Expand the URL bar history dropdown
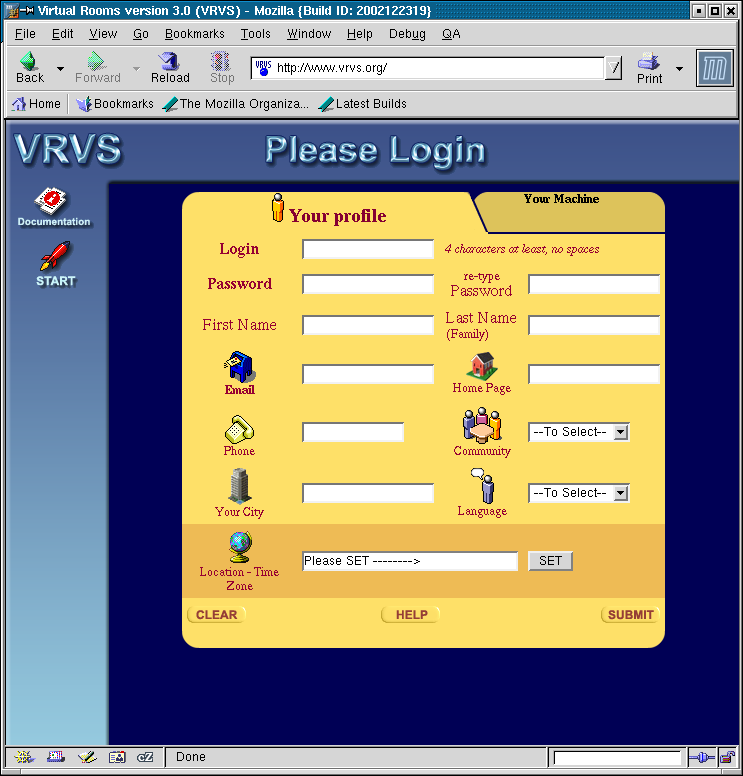Screen dimensions: 743x776 click(614, 68)
